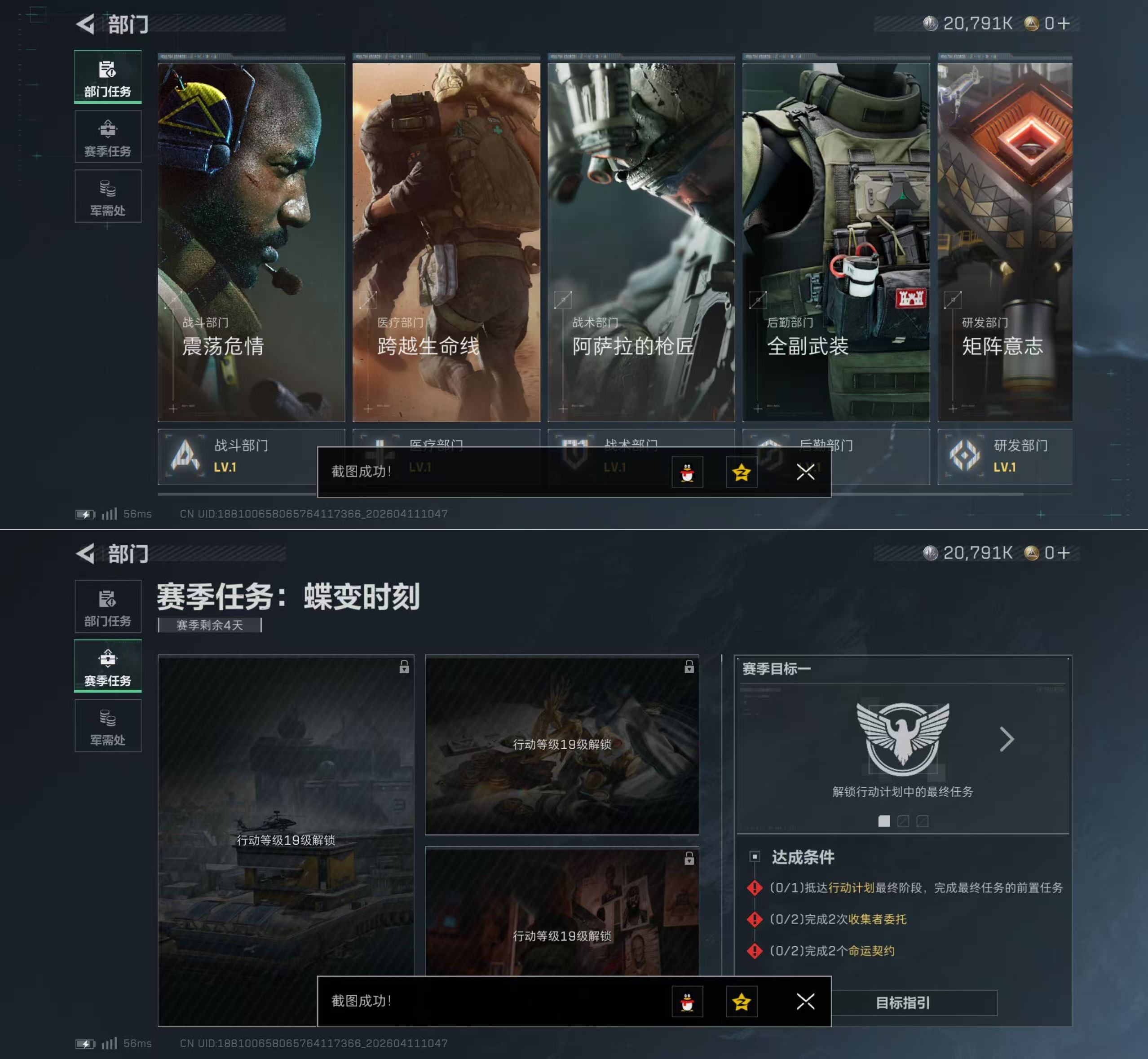This screenshot has width=1148, height=1059.
Task: Advance to next season goal with right chevron
Action: click(x=1007, y=739)
